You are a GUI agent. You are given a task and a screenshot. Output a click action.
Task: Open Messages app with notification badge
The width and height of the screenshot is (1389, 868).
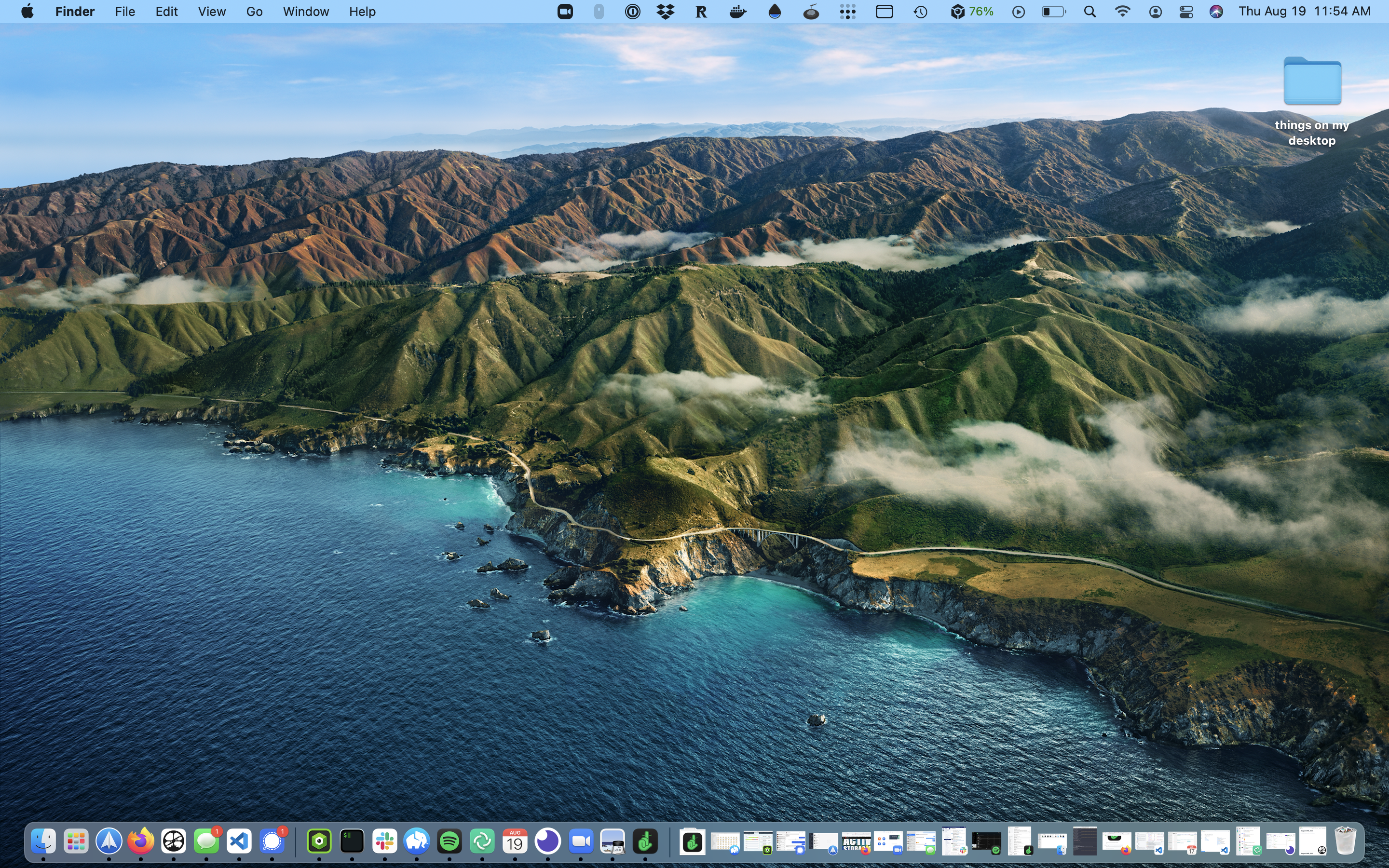click(x=206, y=841)
